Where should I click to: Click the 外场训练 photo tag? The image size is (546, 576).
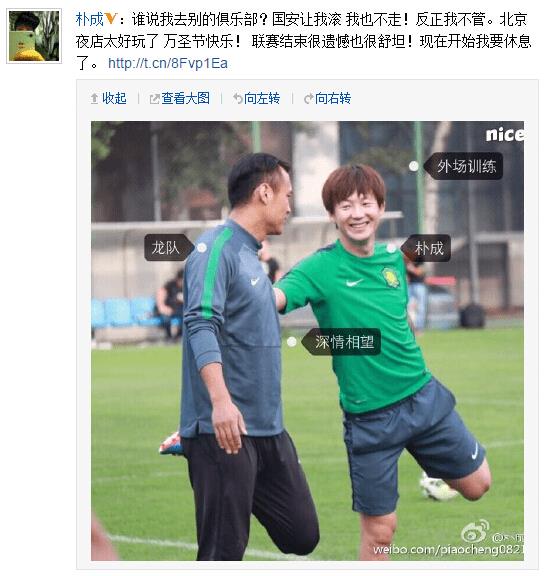tap(463, 166)
